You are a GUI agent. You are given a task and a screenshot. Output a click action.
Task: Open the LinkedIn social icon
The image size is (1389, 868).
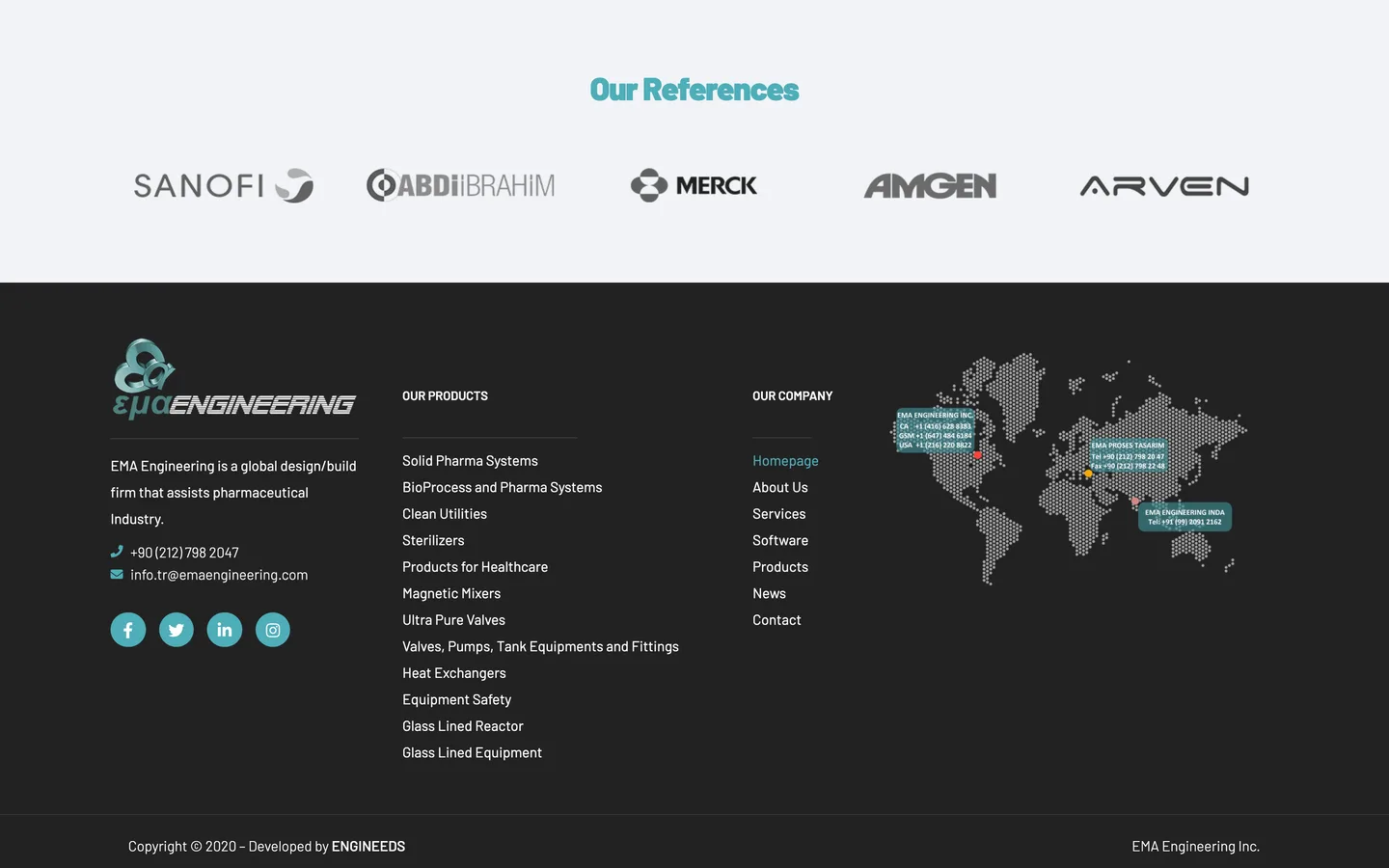point(225,630)
